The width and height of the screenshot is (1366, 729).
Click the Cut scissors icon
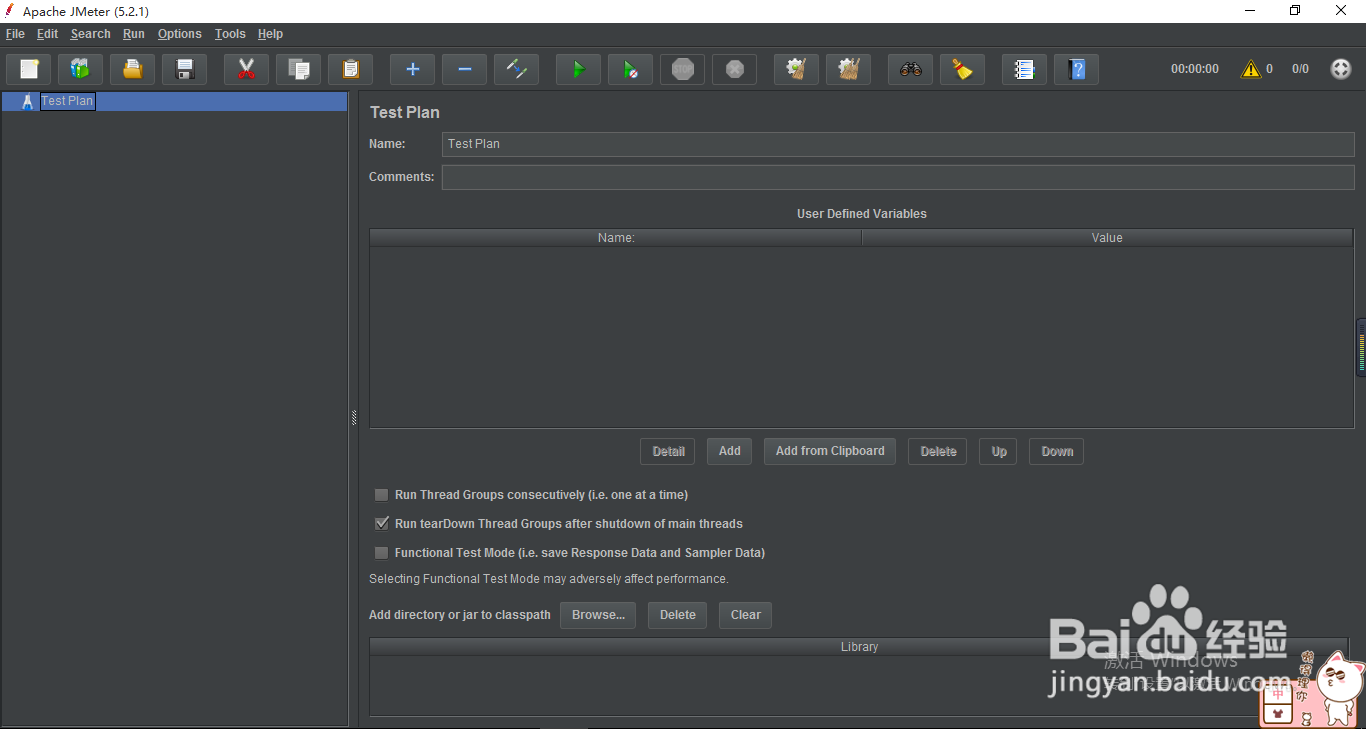pos(247,69)
